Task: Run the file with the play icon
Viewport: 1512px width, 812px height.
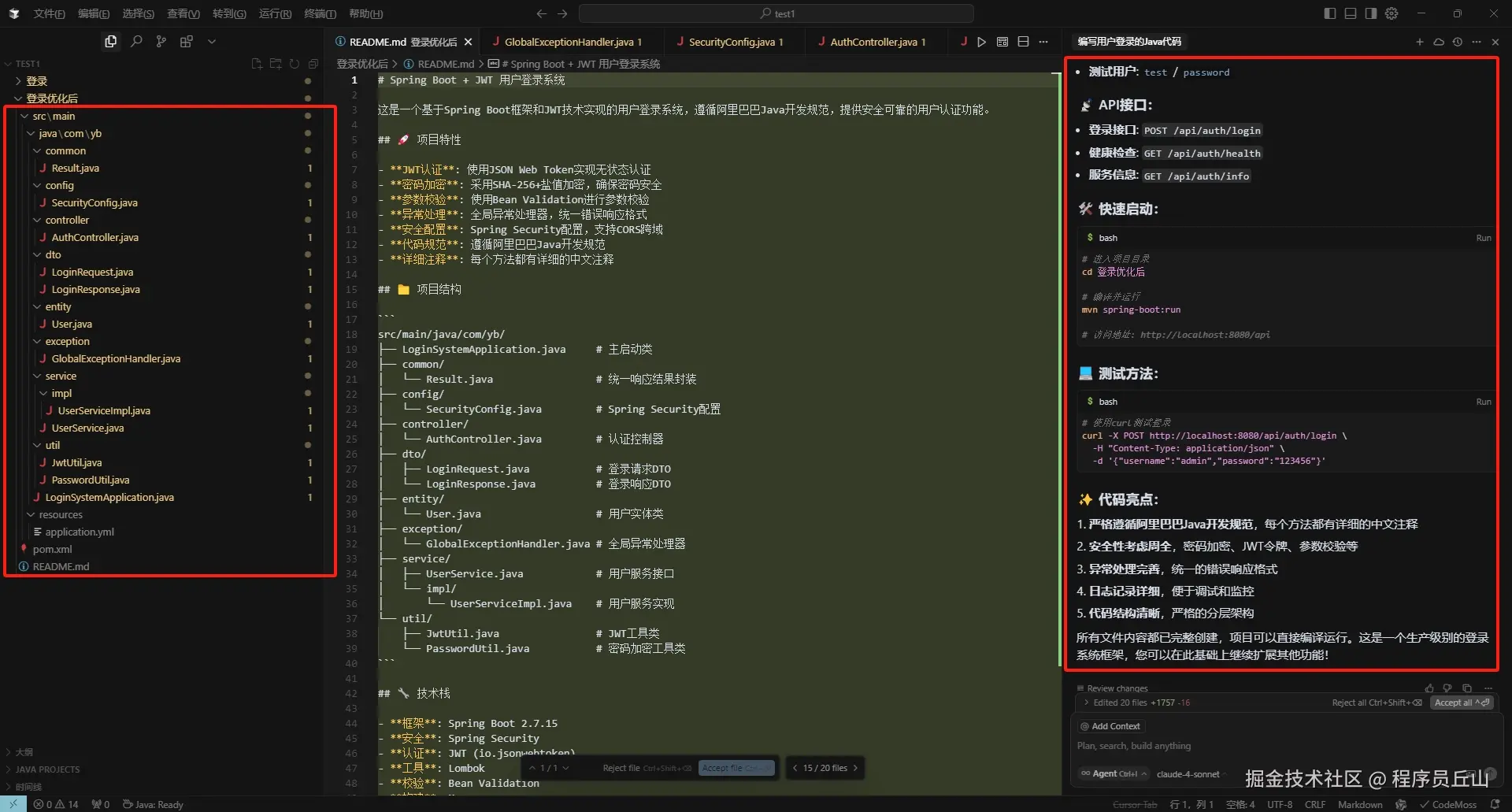Action: [981, 42]
